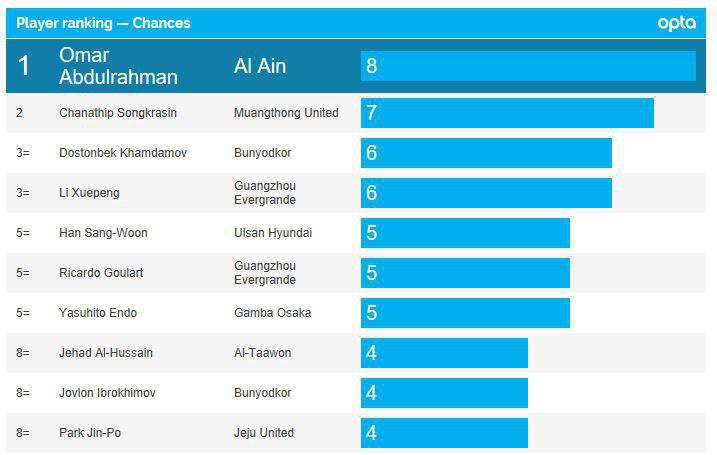Viewport: 717px width, 455px height.
Task: Open Al-Taawon team entry
Action: pyautogui.click(x=262, y=353)
